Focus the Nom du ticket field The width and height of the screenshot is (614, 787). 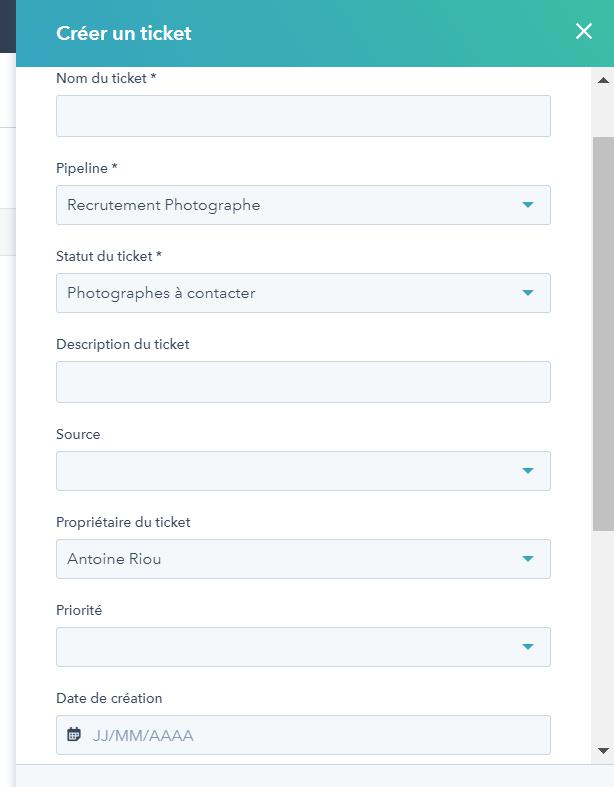(x=303, y=116)
